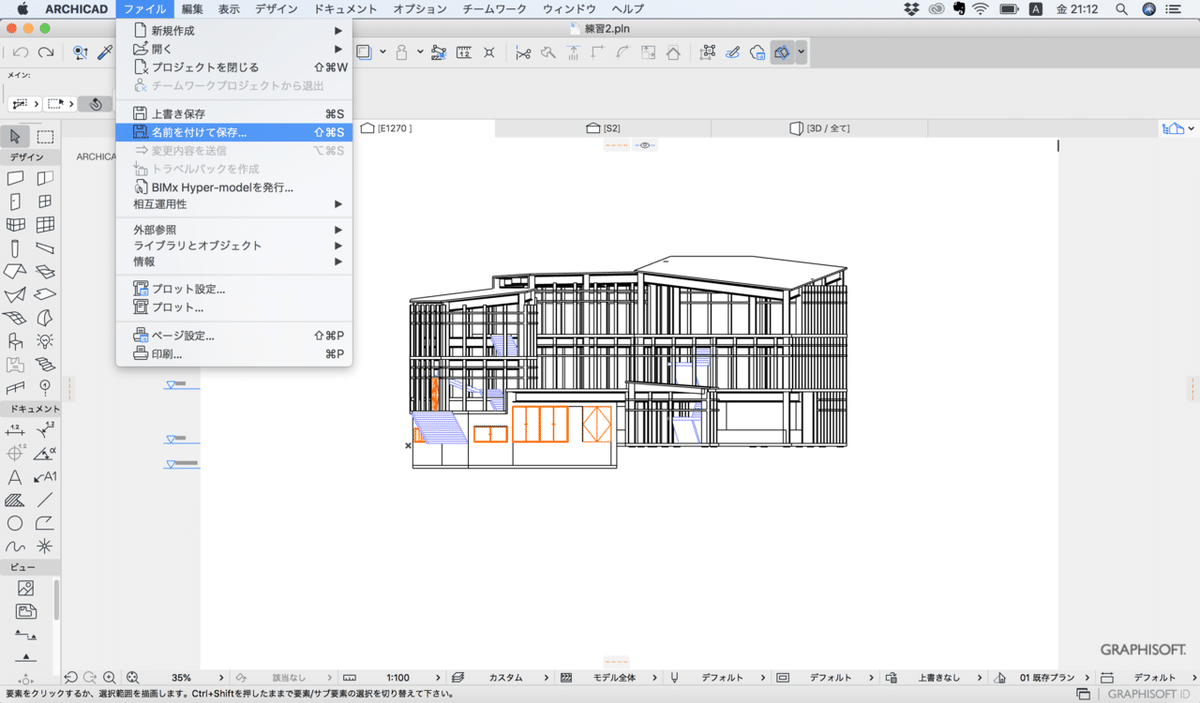This screenshot has height=703, width=1200.
Task: Click the Undo arrow in toolbar
Action: tap(20, 52)
